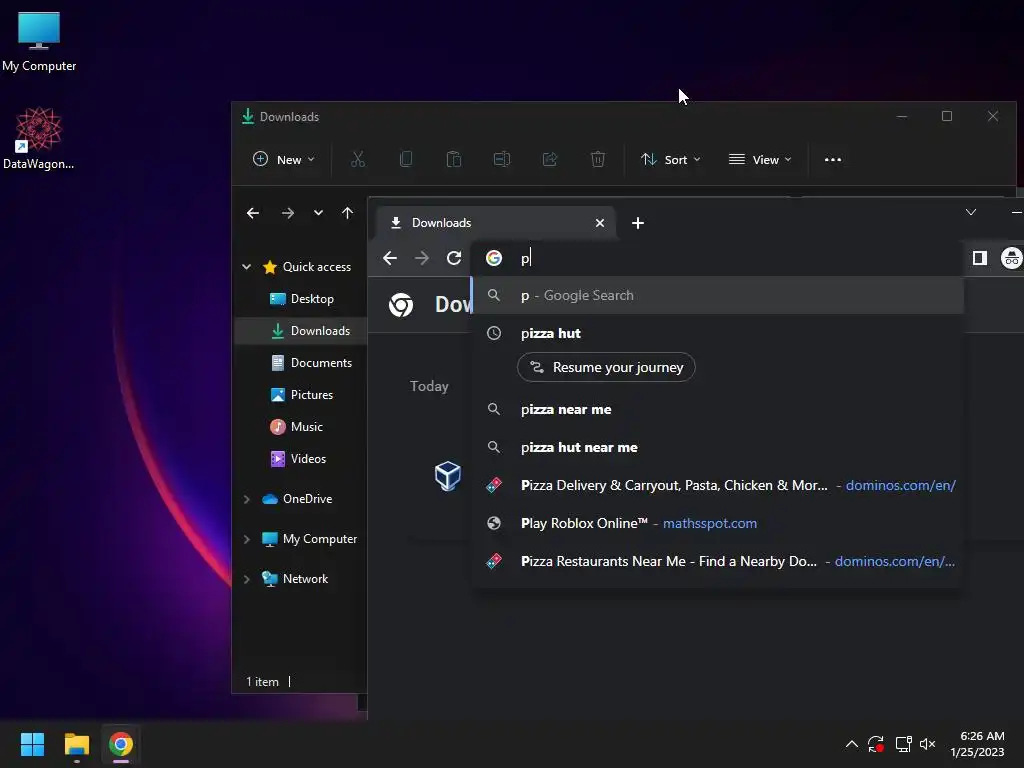Go back in File Explorer navigation
Screen dimensions: 1024x768
point(253,213)
